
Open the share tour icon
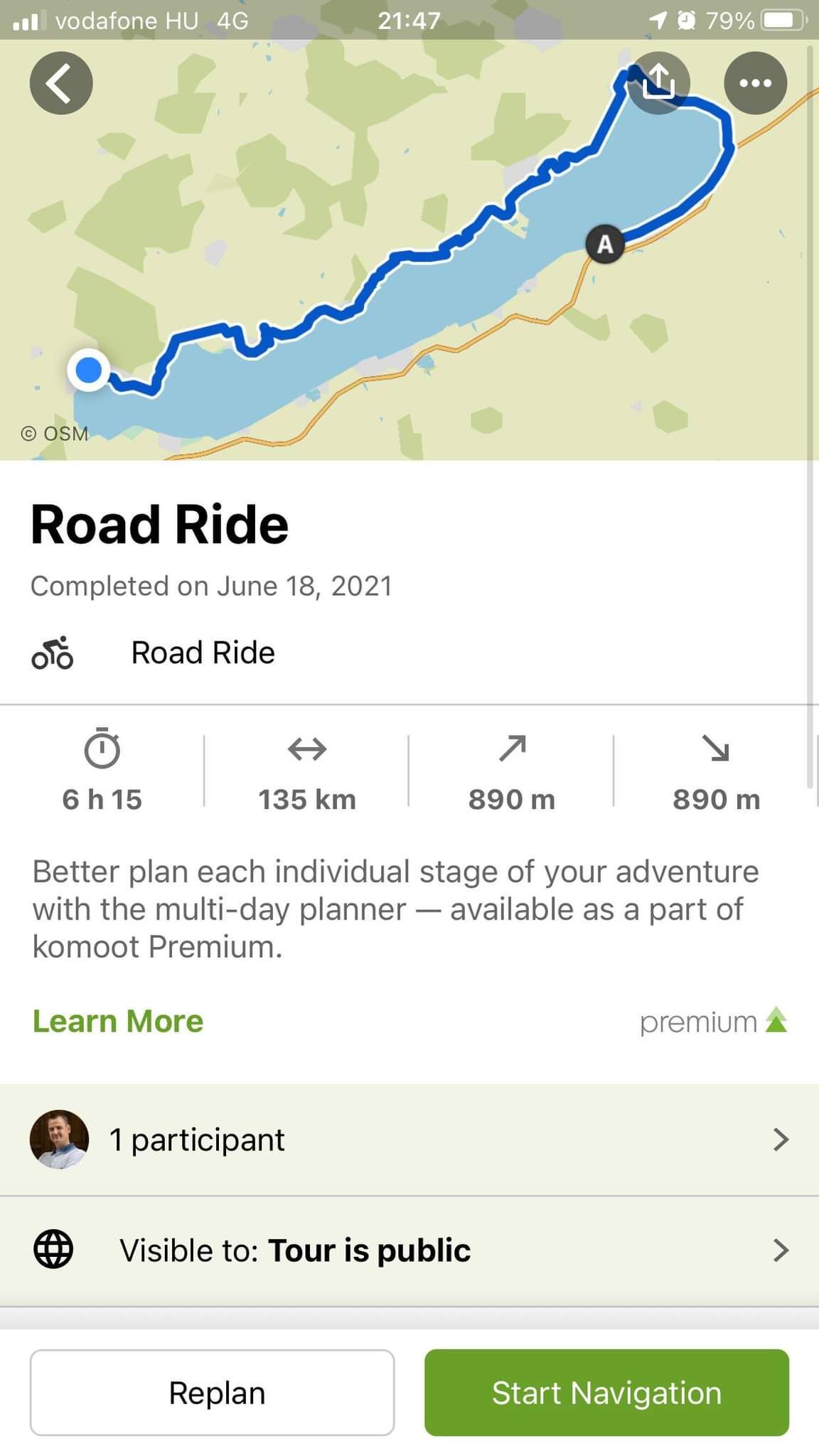coord(659,82)
